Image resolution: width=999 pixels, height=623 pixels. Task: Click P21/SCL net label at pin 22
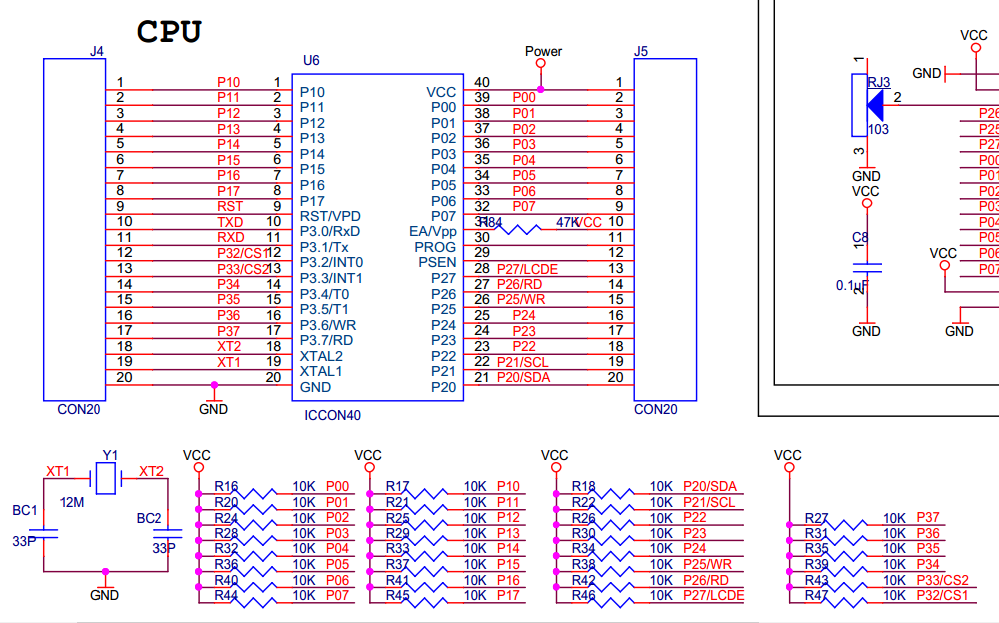pos(522,362)
